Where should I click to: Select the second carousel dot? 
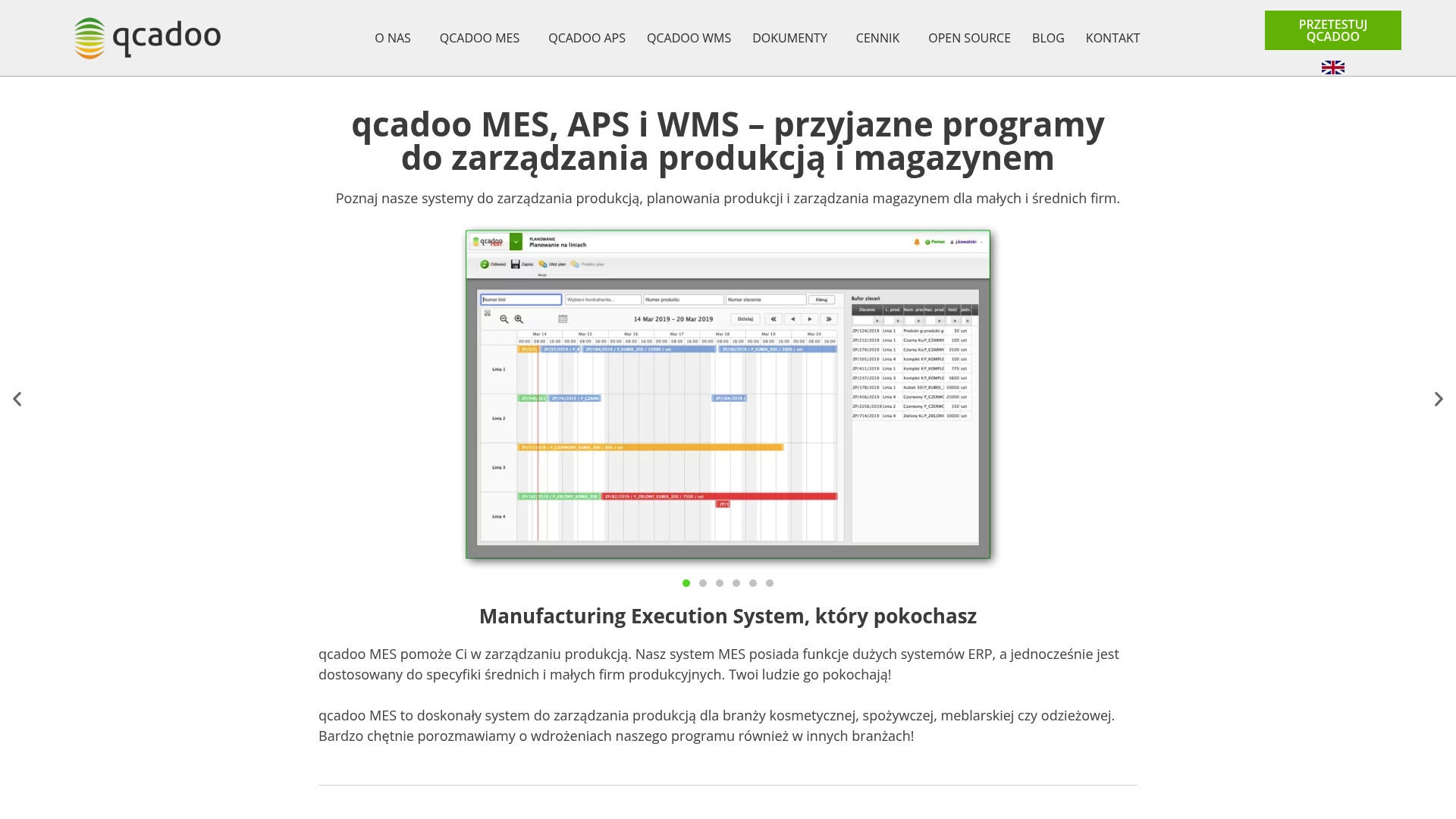pyautogui.click(x=703, y=583)
